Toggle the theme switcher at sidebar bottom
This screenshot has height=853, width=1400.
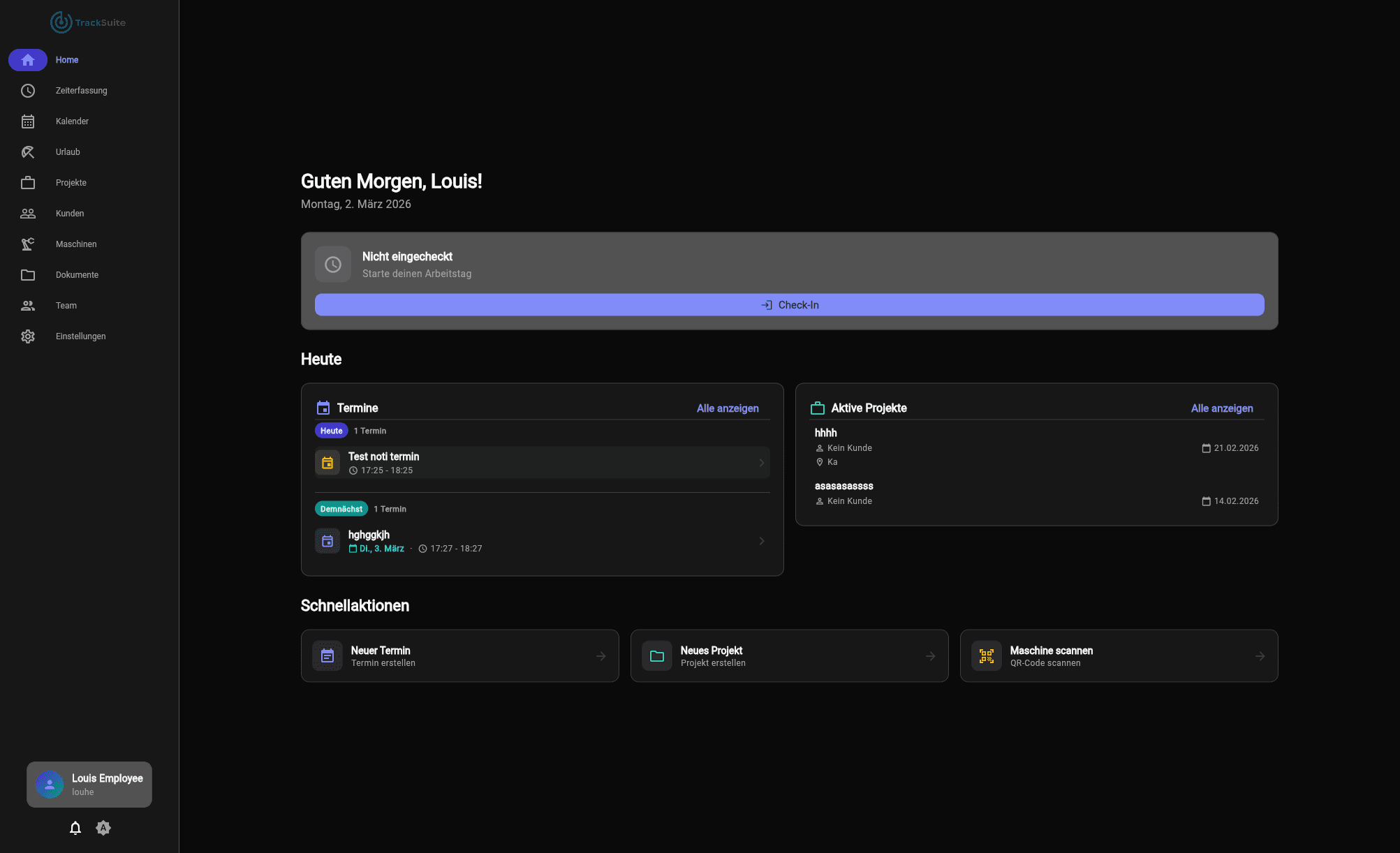(x=103, y=828)
